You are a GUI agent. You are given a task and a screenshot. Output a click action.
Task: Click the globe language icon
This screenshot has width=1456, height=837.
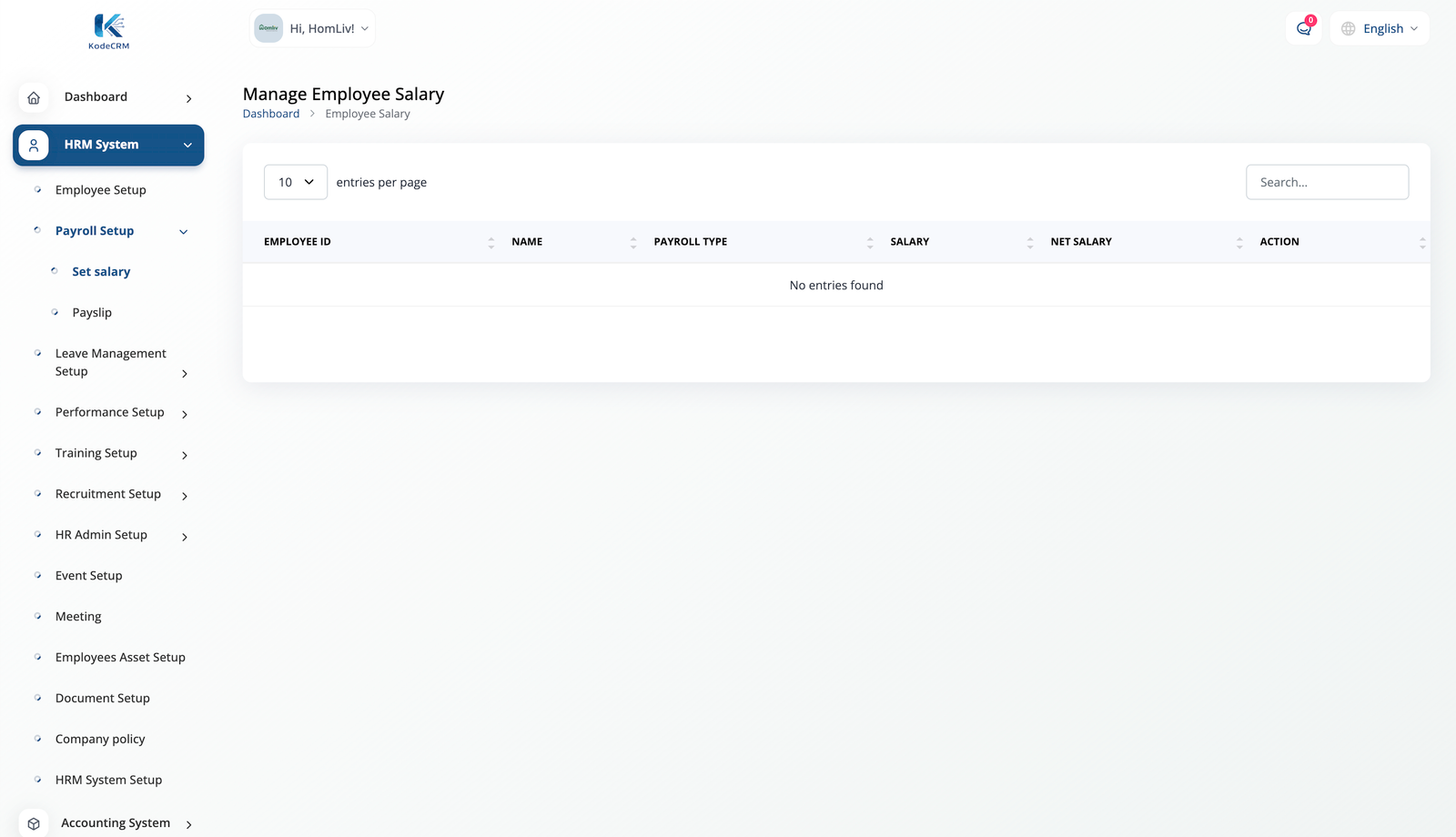(1348, 28)
